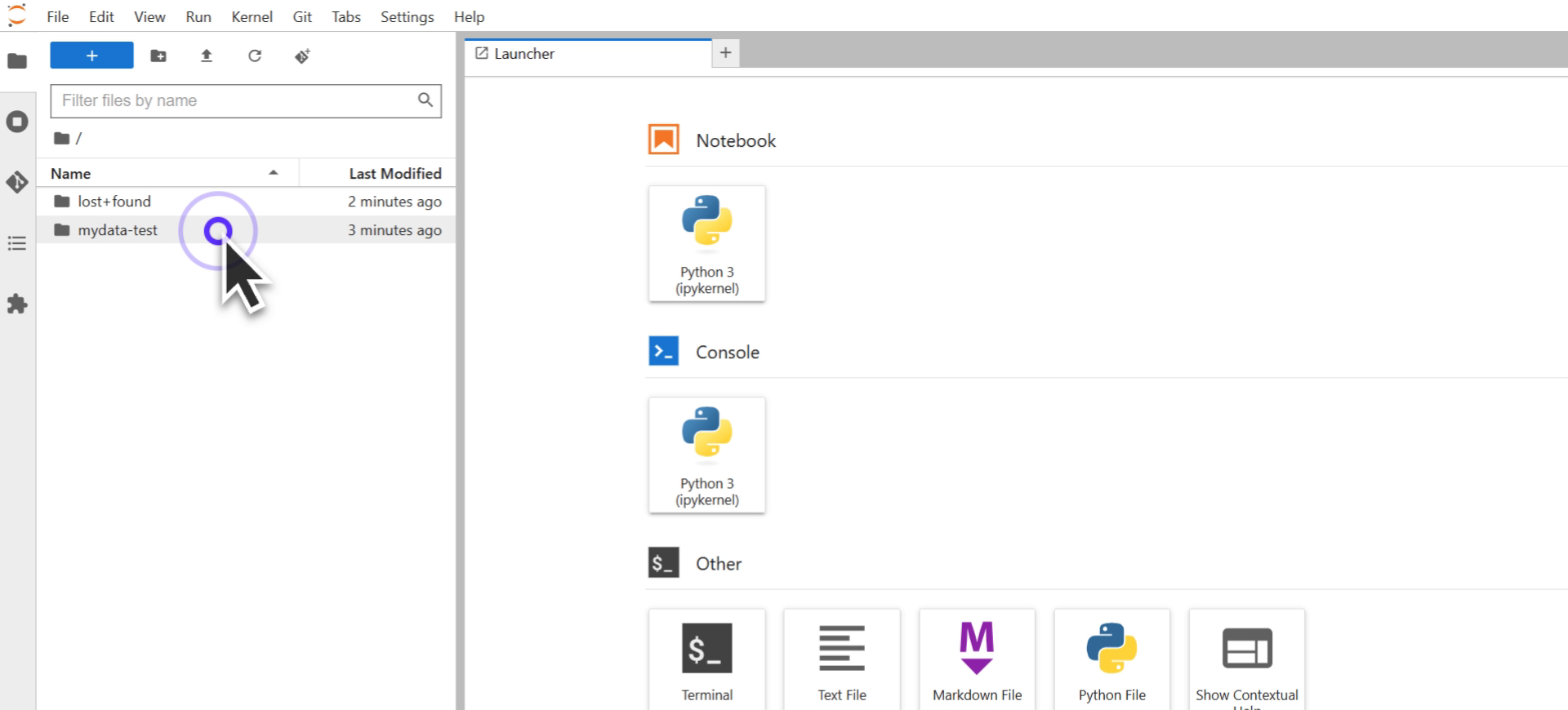The height and width of the screenshot is (710, 1568).
Task: Open the Git sidebar panel
Action: pyautogui.click(x=17, y=182)
